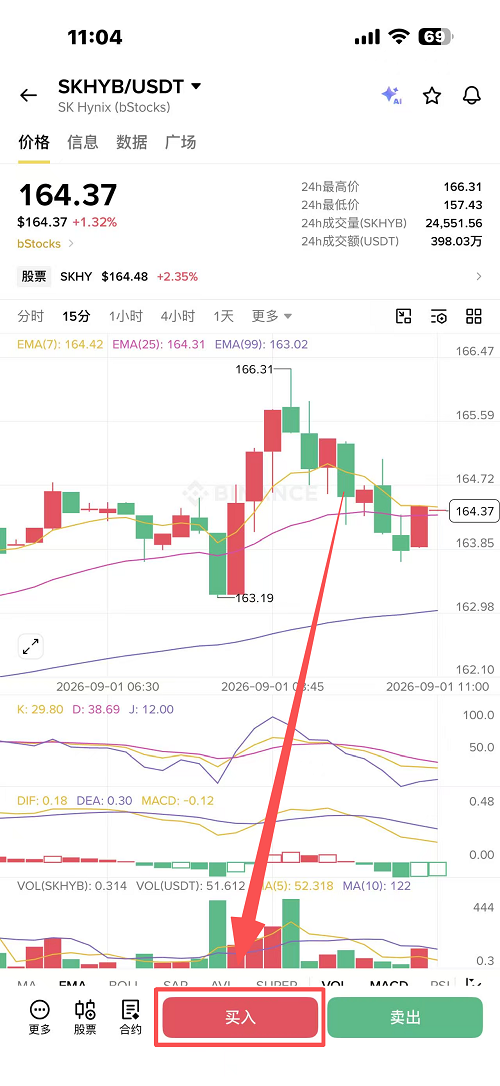Tap the 163.19 low marker on chart
500x1086 pixels.
click(254, 597)
